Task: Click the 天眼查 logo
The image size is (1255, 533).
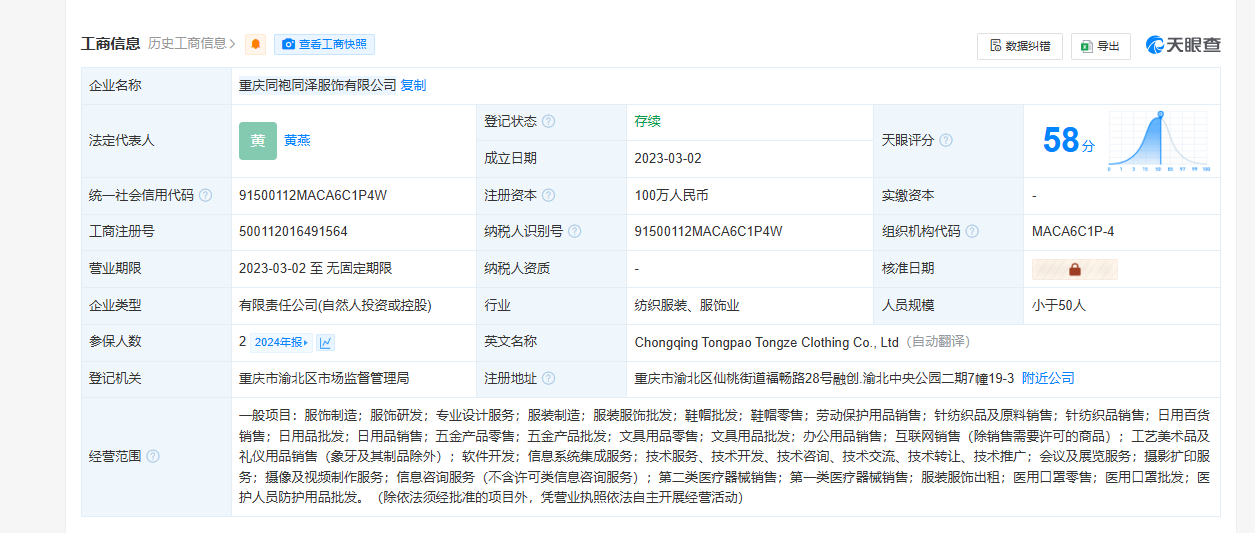Action: pos(1183,45)
